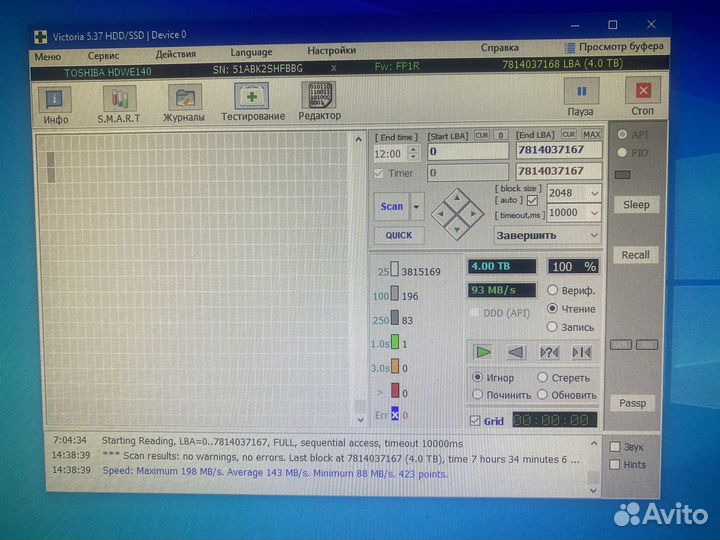The height and width of the screenshot is (540, 720).
Task: Open the Редактор sector editor
Action: click(319, 96)
